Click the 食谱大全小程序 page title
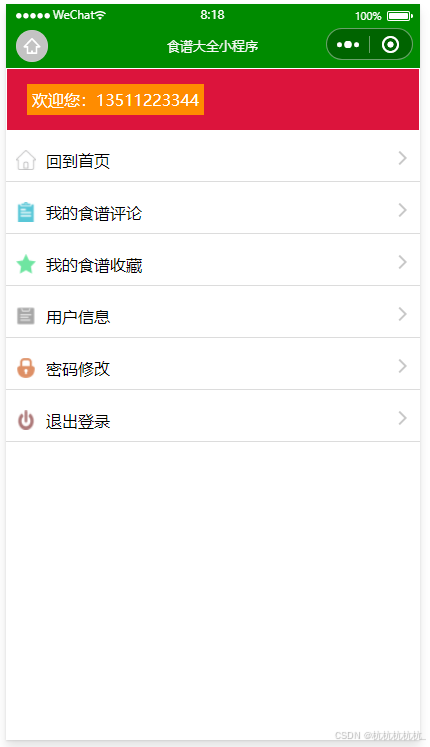 (213, 46)
